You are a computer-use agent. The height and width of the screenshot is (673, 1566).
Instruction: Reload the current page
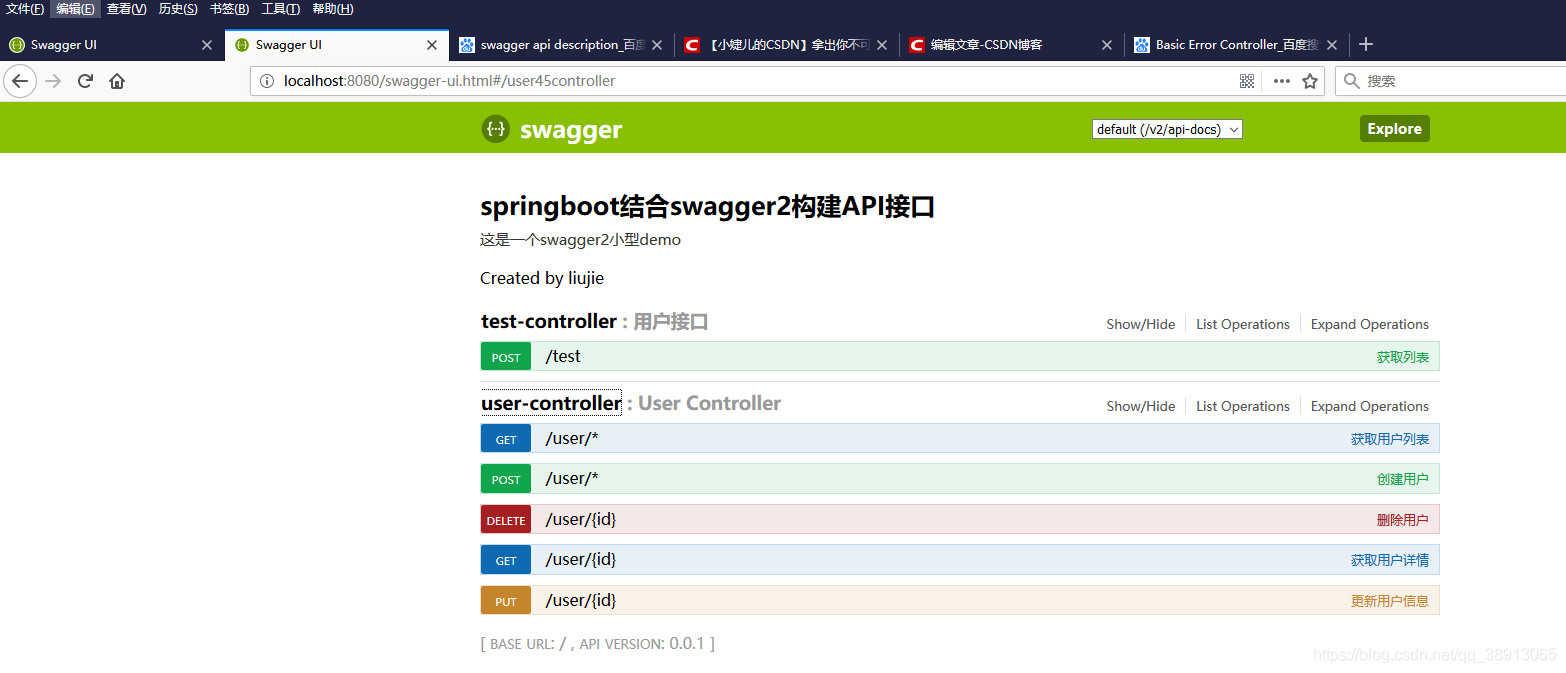click(x=85, y=81)
